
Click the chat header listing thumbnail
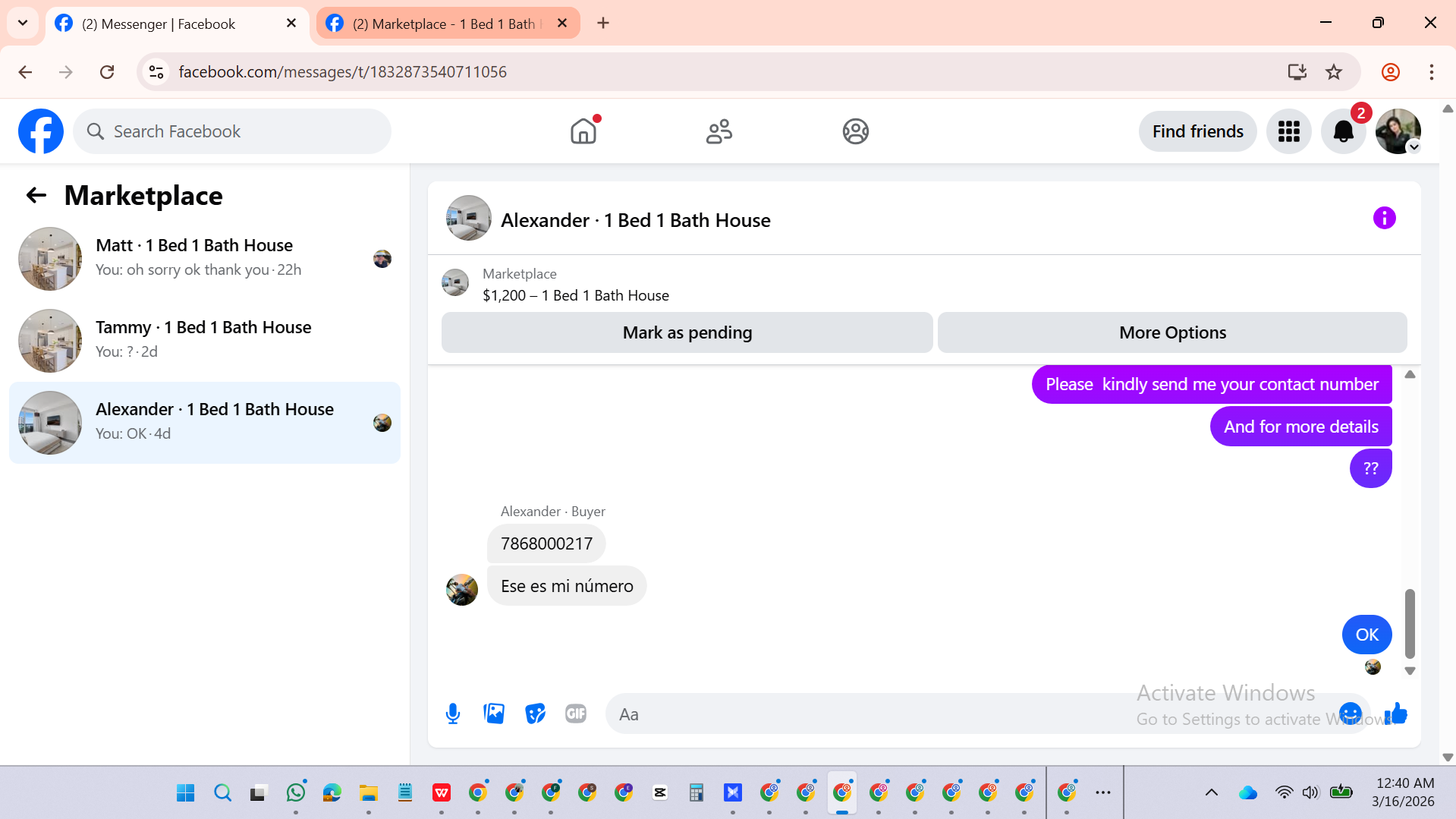point(468,219)
